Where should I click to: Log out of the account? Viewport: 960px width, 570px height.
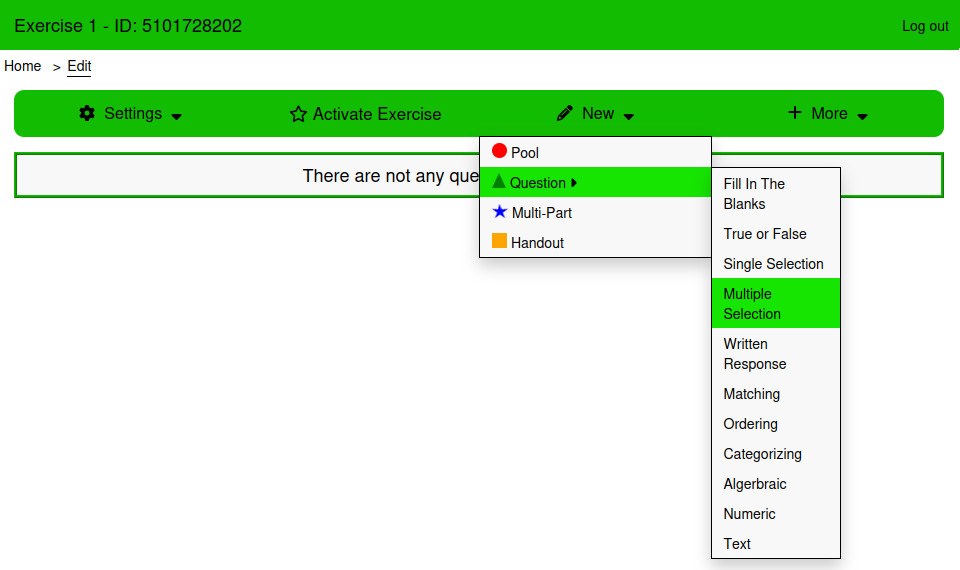[x=925, y=26]
